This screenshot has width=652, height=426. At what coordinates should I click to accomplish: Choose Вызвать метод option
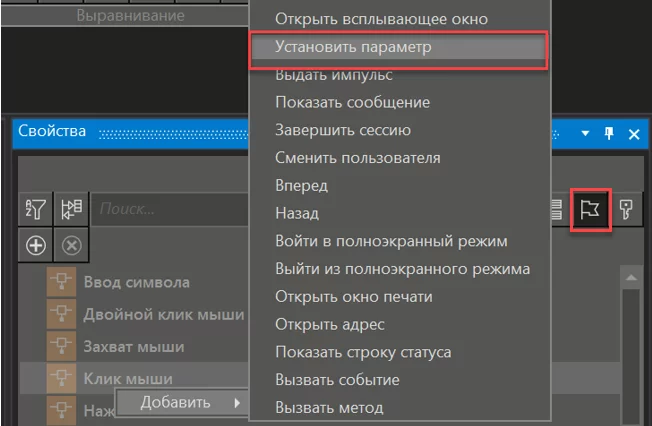(328, 407)
